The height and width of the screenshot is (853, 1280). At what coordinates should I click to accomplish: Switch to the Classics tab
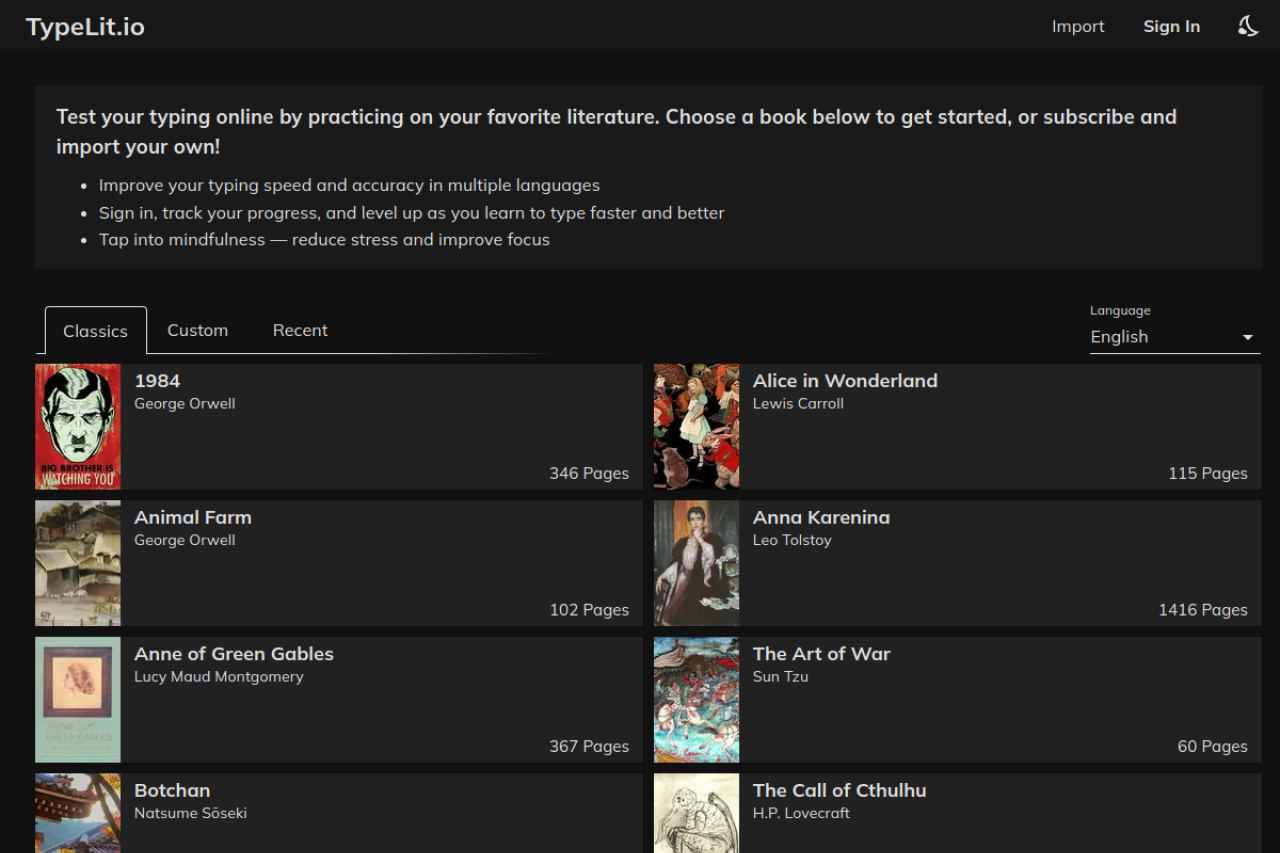tap(96, 330)
